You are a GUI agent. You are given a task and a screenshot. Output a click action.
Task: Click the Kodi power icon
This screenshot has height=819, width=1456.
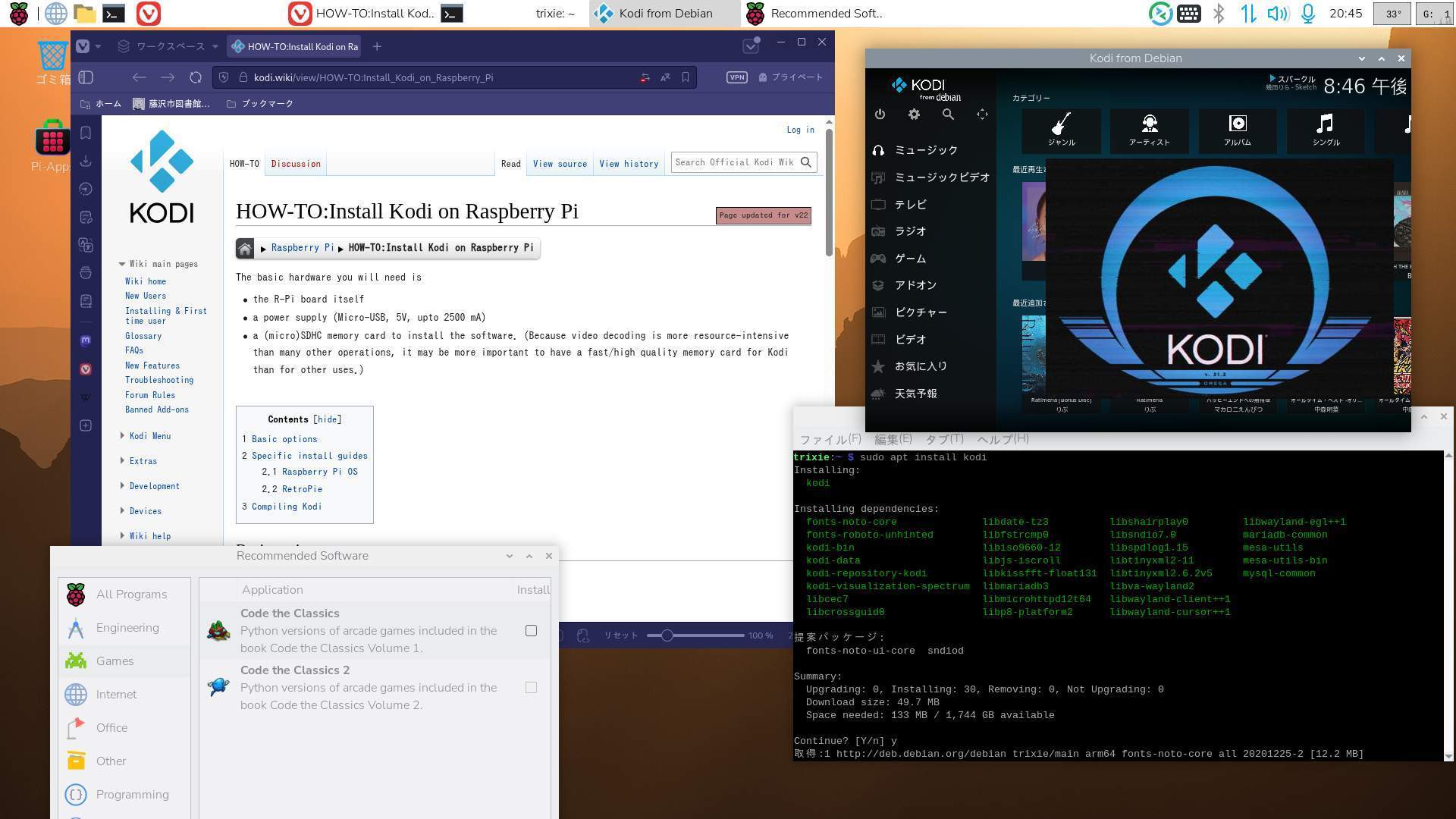click(880, 115)
